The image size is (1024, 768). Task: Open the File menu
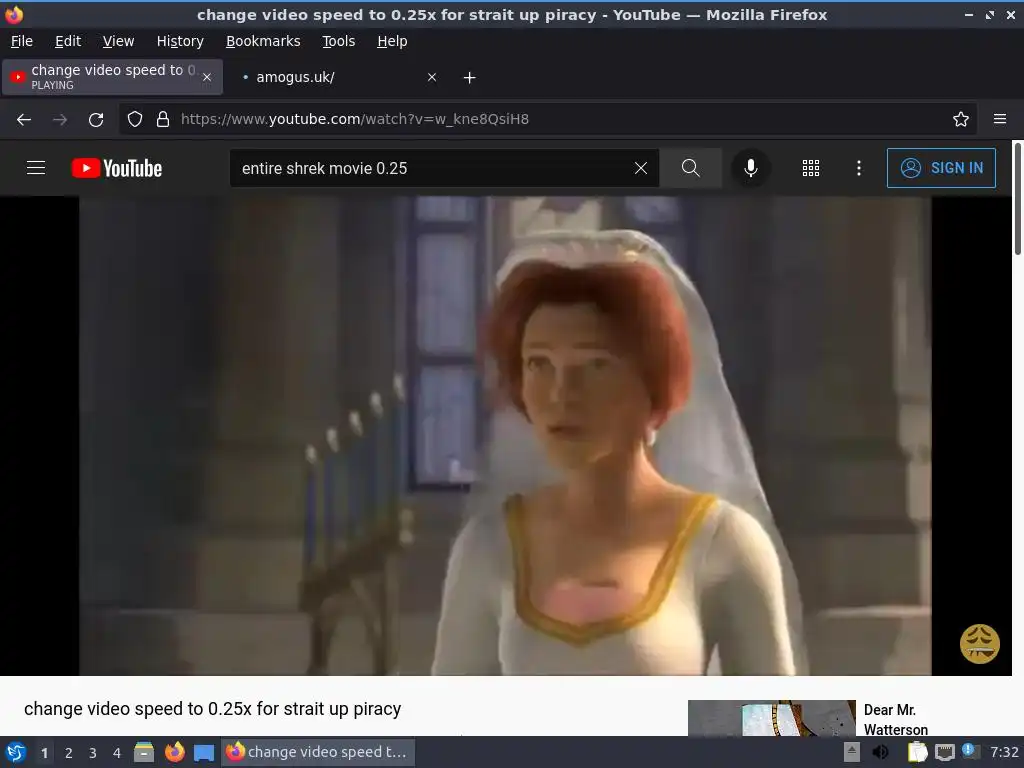coord(22,41)
